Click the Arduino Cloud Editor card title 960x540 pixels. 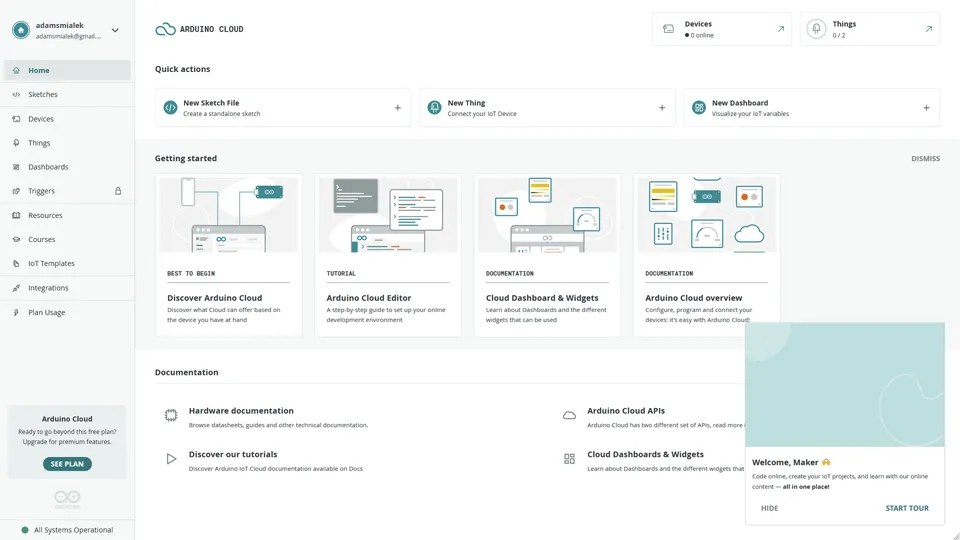(369, 298)
